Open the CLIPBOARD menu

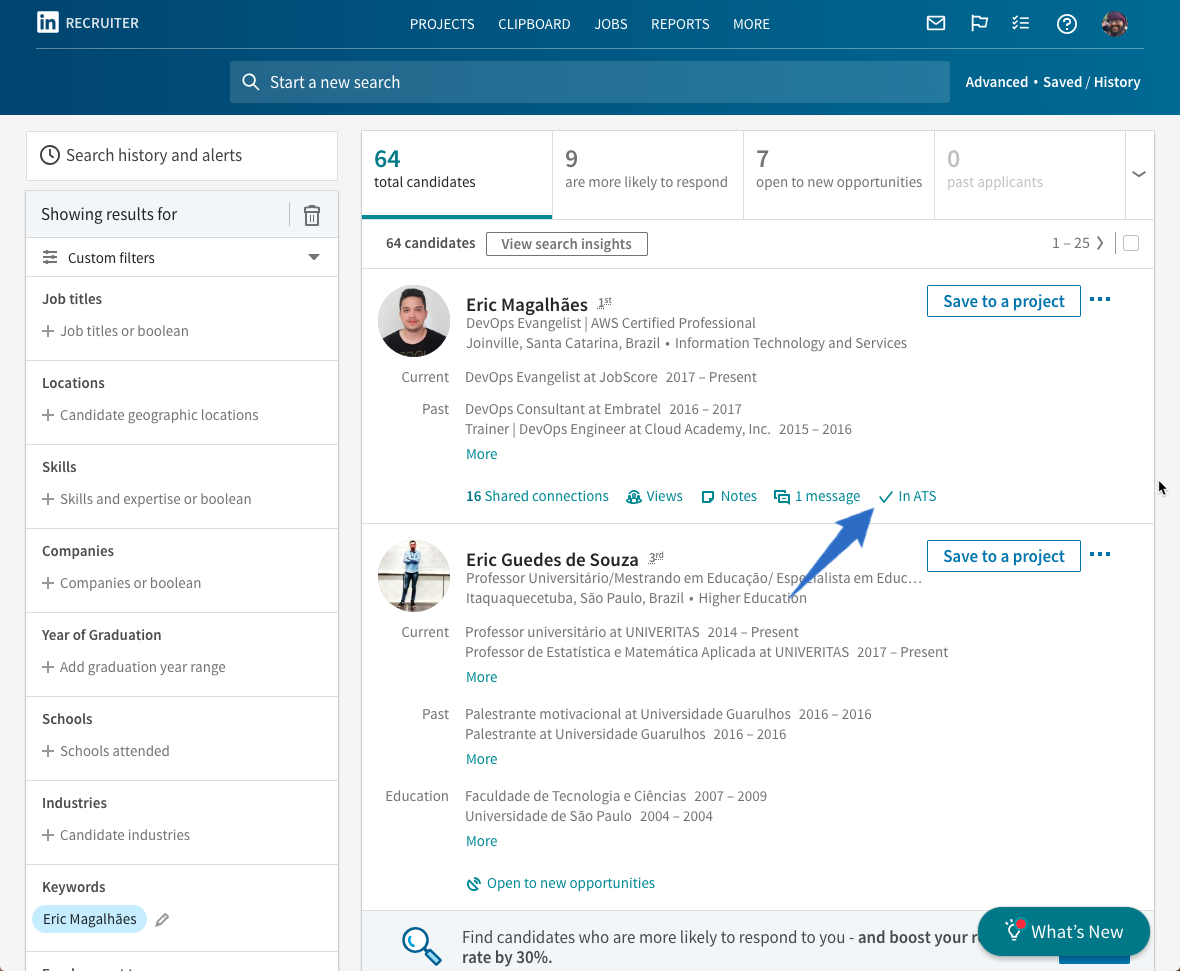534,24
